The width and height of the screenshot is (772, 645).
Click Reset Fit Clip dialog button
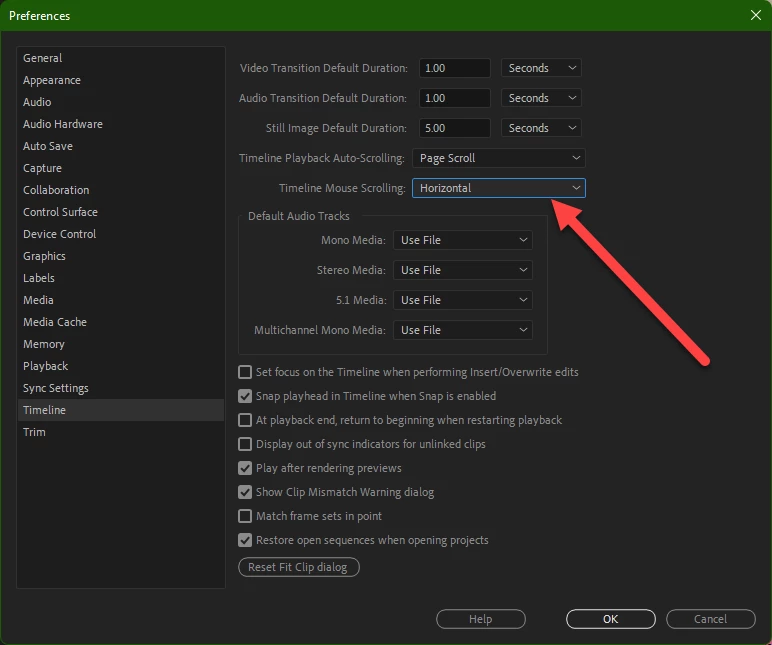coord(299,567)
